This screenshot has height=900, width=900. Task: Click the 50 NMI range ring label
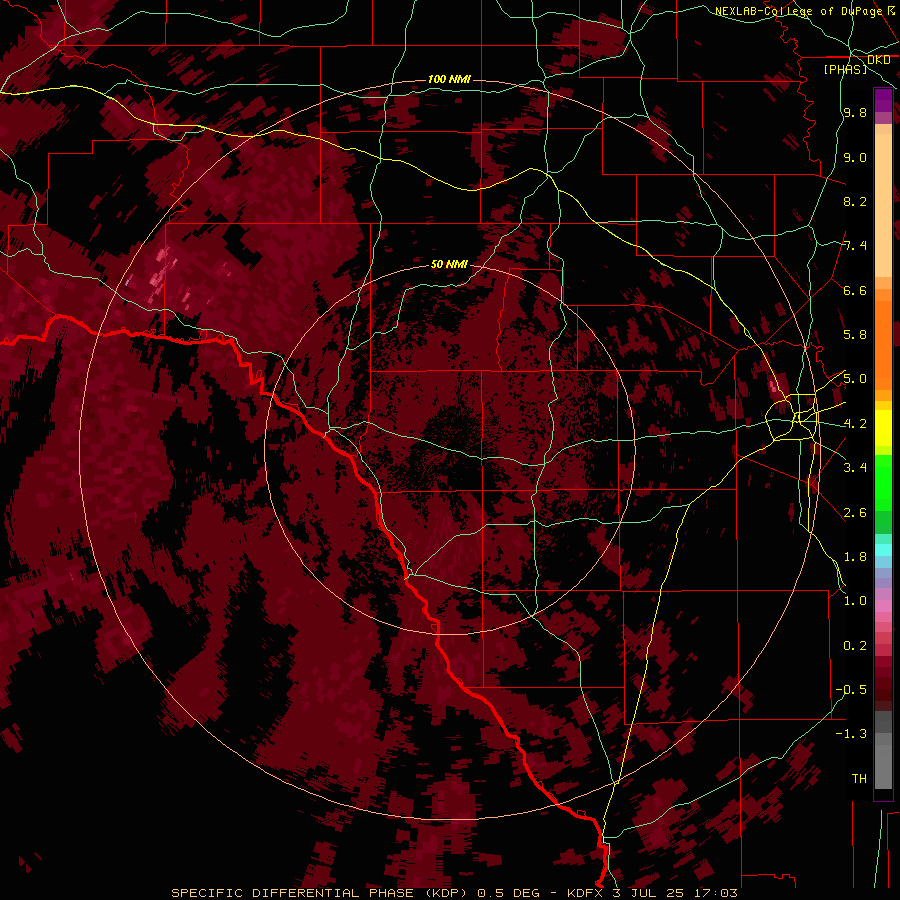[449, 264]
